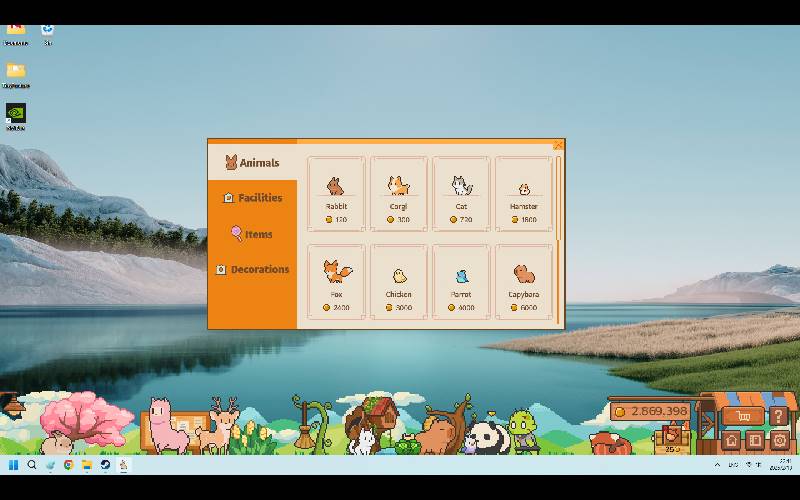Open the Windows Start menu
The width and height of the screenshot is (800, 500).
pos(13,465)
